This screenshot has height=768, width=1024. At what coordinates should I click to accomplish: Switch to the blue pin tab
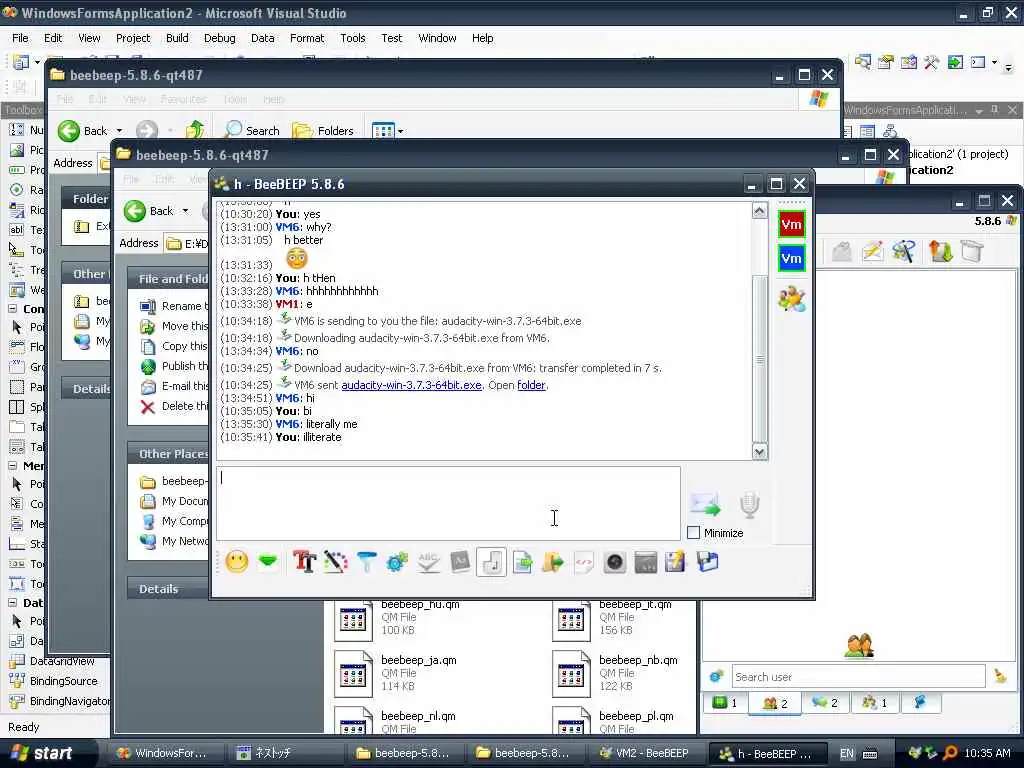(921, 703)
